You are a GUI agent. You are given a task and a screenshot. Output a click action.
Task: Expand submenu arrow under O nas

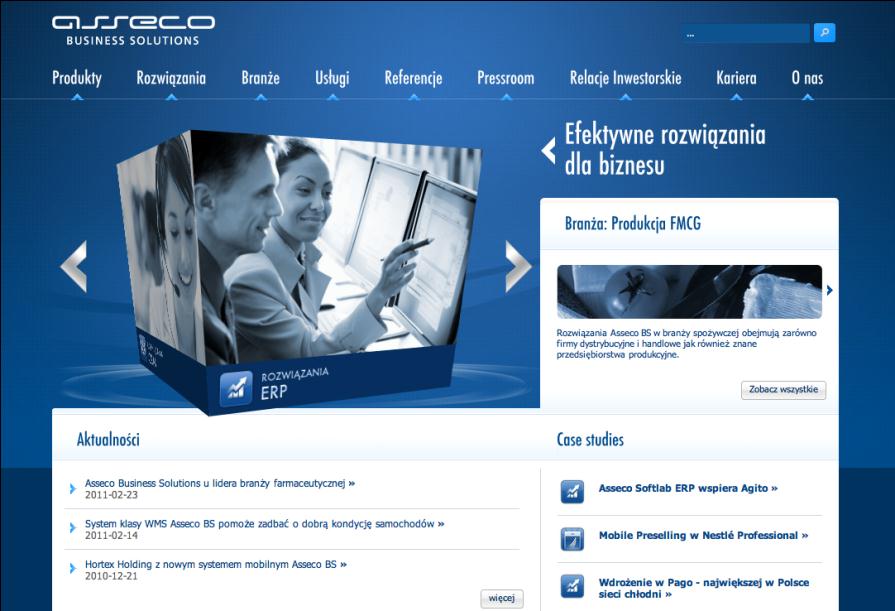pyautogui.click(x=807, y=98)
